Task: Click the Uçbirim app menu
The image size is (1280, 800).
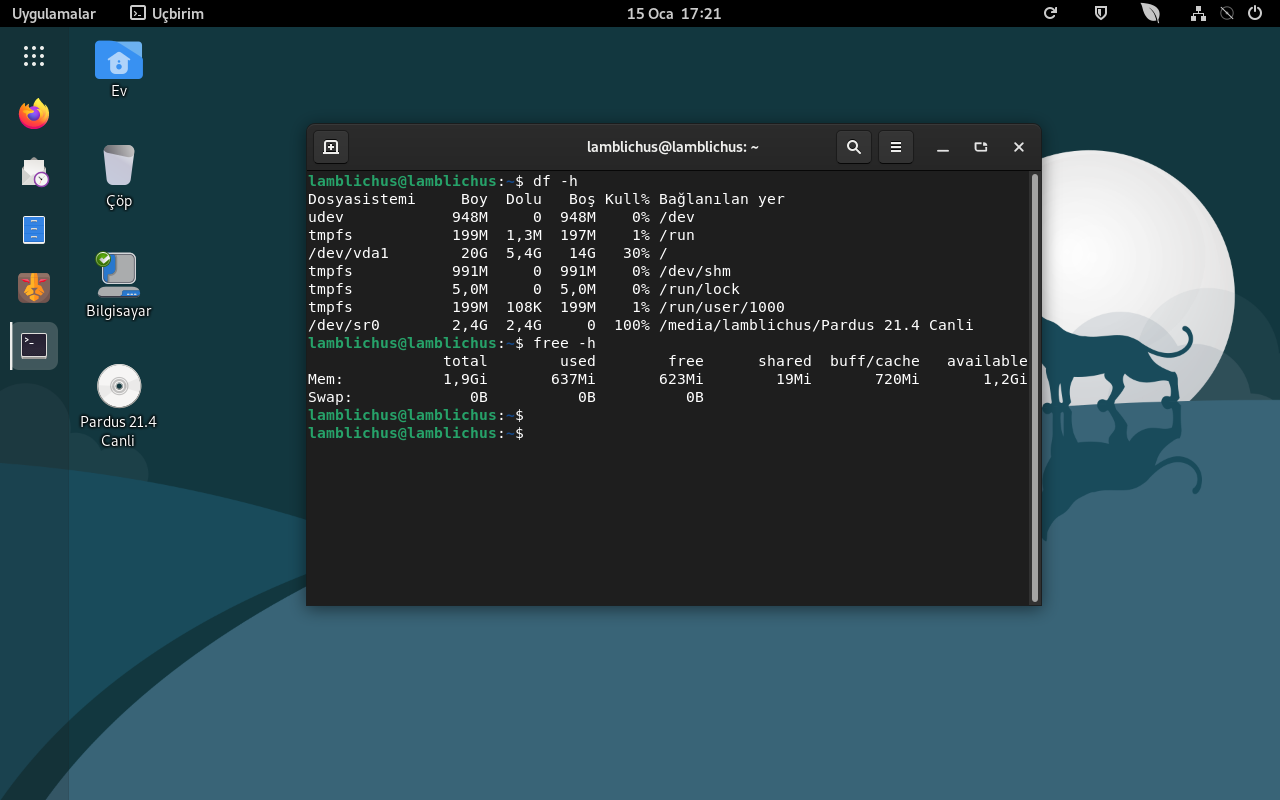Action: 167,13
